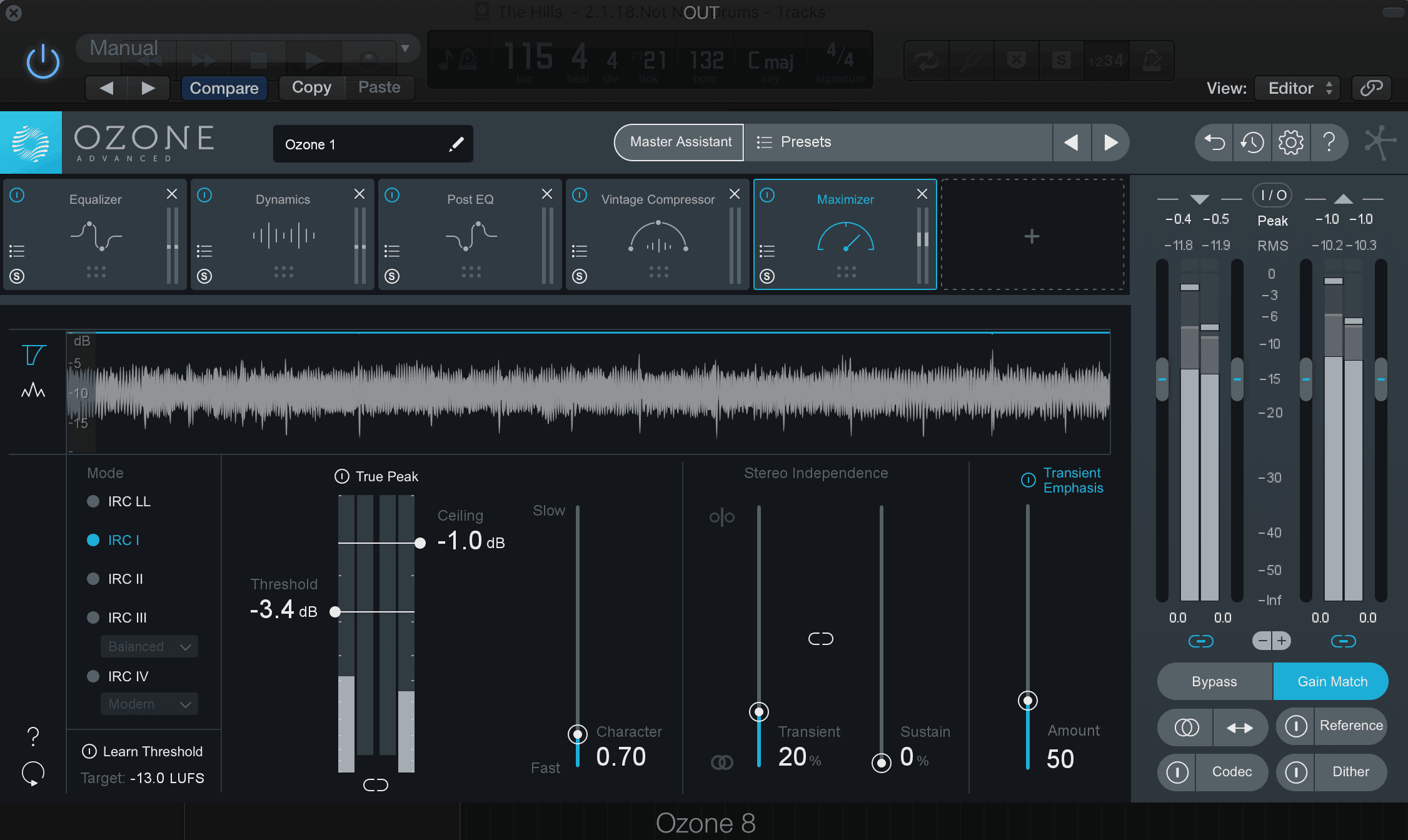Open the I/O meter options
Viewport: 1408px width, 840px height.
pos(1272,195)
